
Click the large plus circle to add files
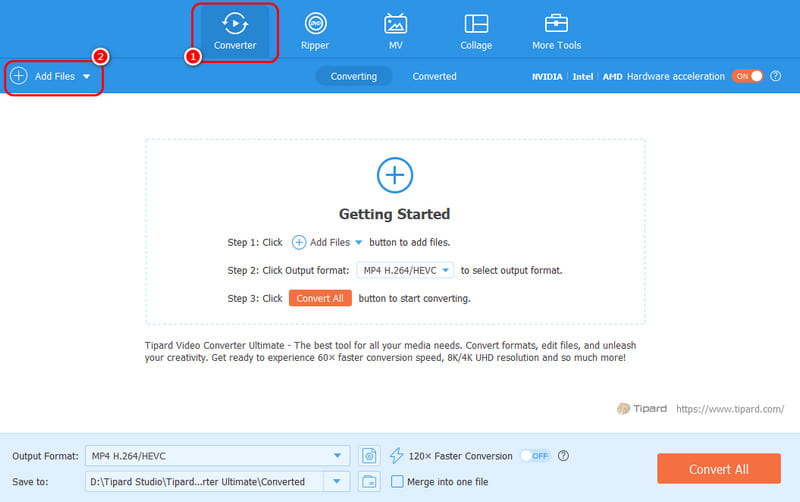click(395, 175)
